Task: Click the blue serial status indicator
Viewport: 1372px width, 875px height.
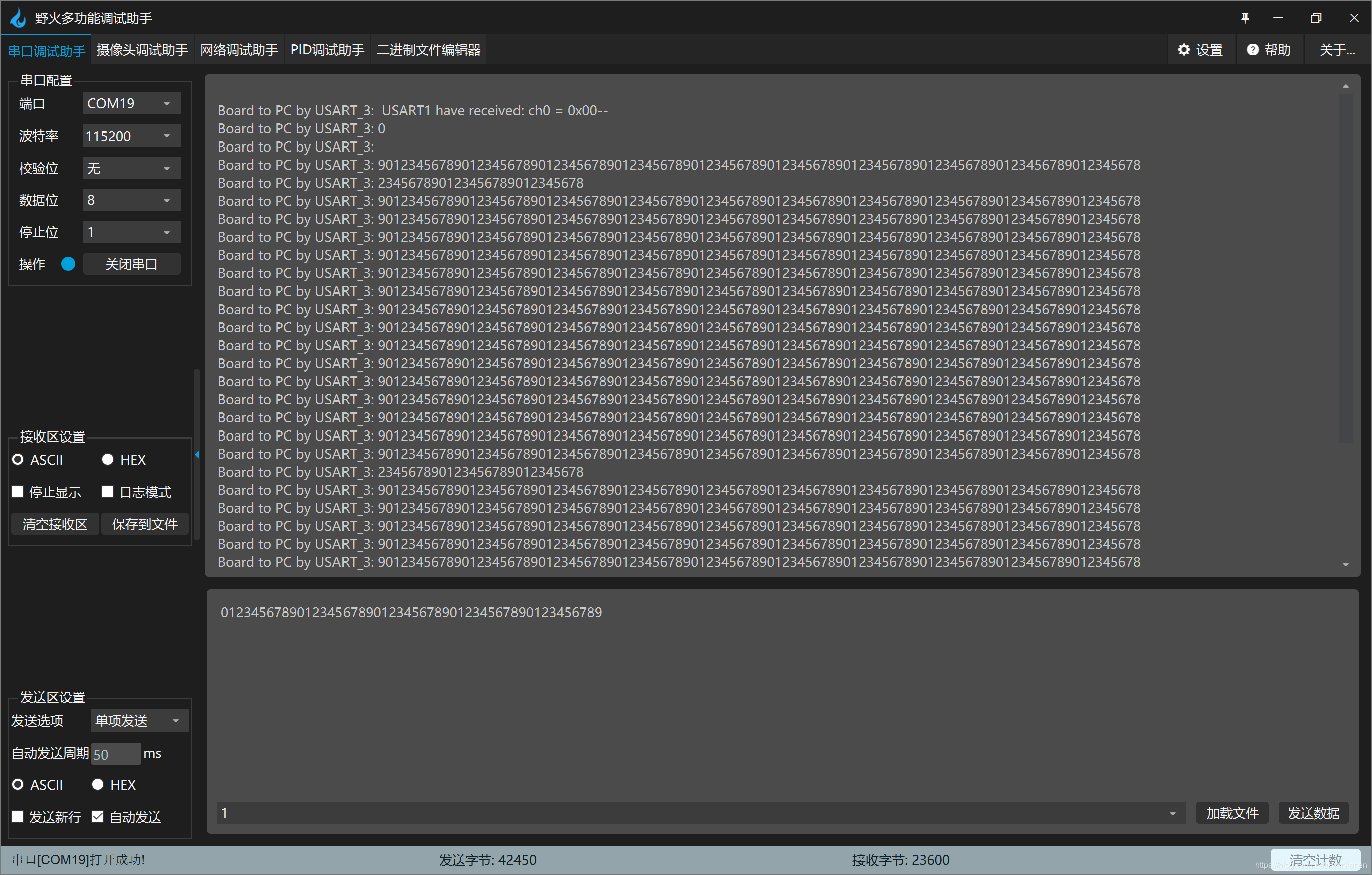Action: (68, 264)
